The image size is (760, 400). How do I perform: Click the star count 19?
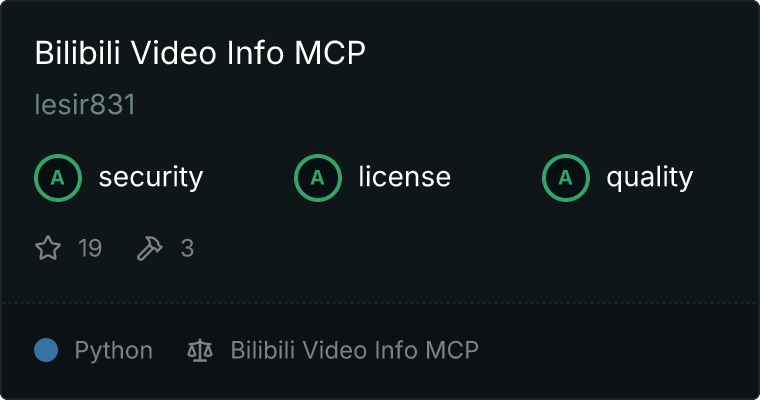click(x=90, y=248)
